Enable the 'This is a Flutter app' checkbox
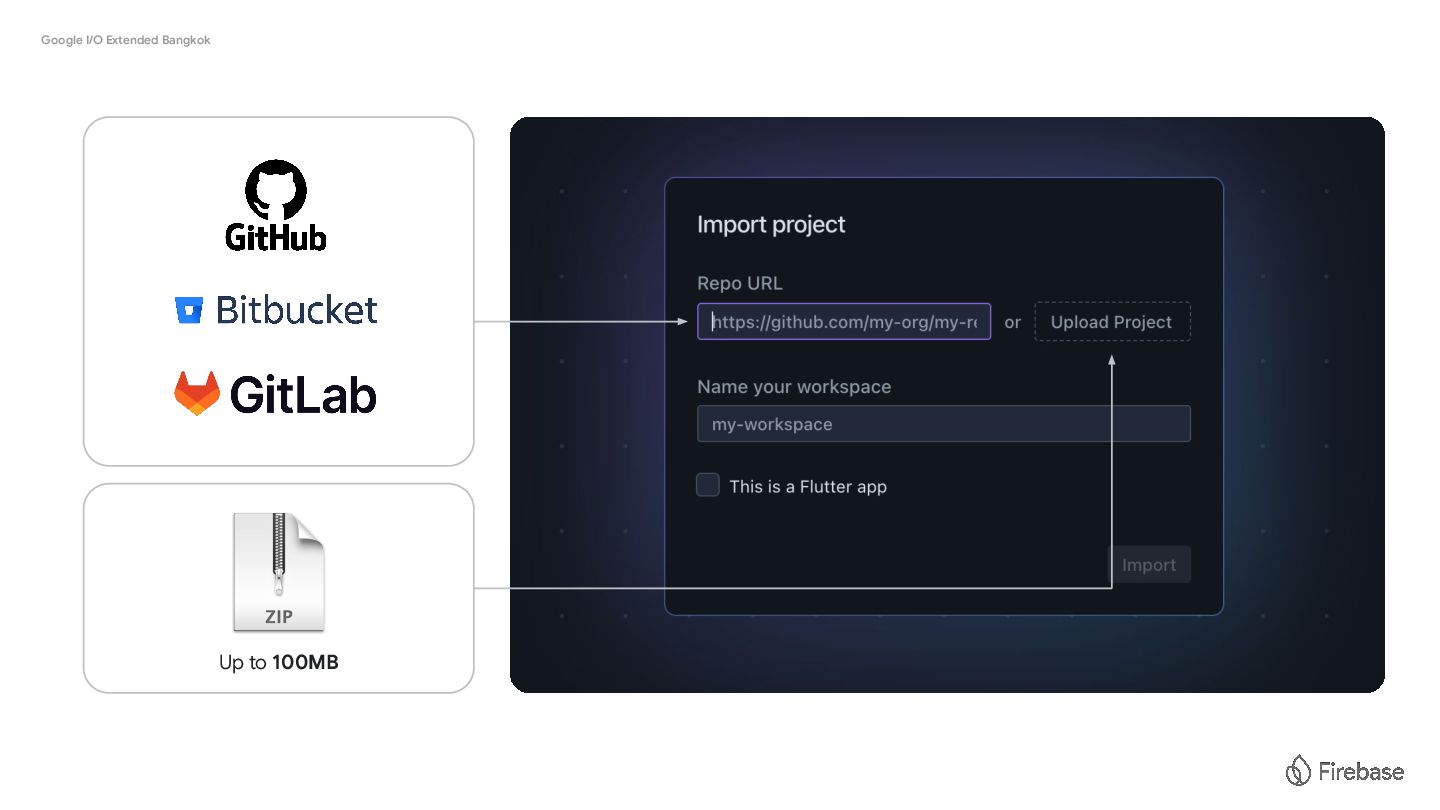This screenshot has width=1440, height=810. click(x=708, y=486)
